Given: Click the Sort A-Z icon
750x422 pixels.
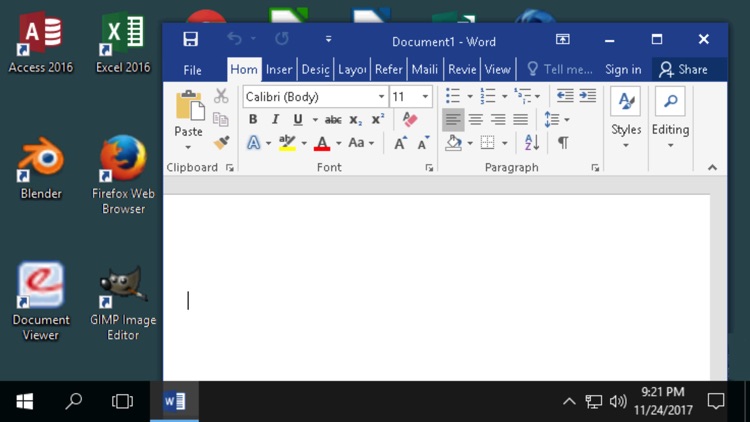Looking at the screenshot, I should tap(531, 143).
